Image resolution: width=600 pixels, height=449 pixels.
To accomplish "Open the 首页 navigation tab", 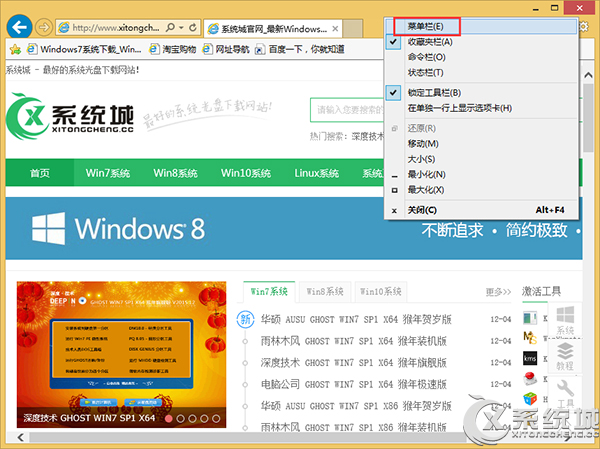I will (x=40, y=173).
